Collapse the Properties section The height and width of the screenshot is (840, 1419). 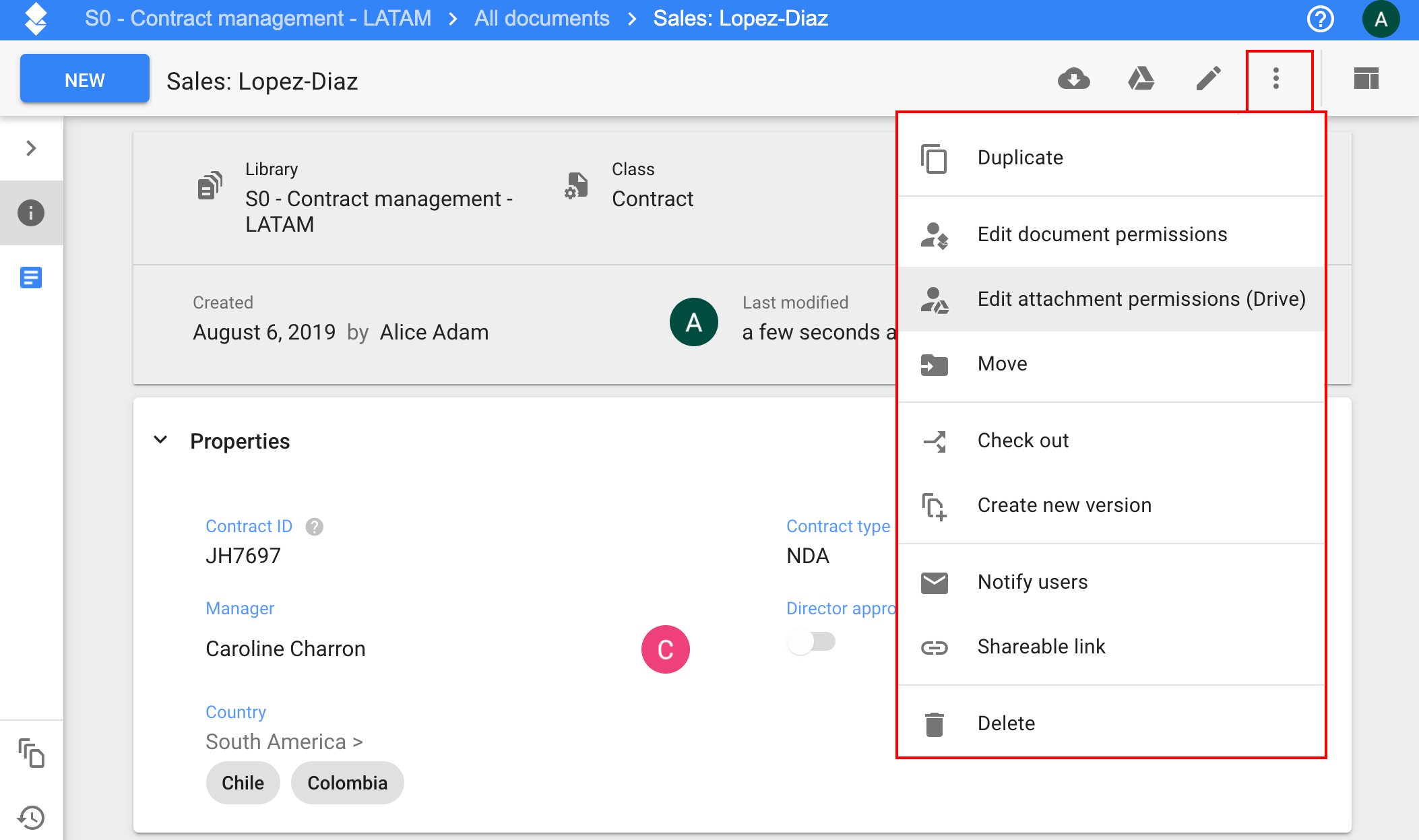[x=160, y=441]
